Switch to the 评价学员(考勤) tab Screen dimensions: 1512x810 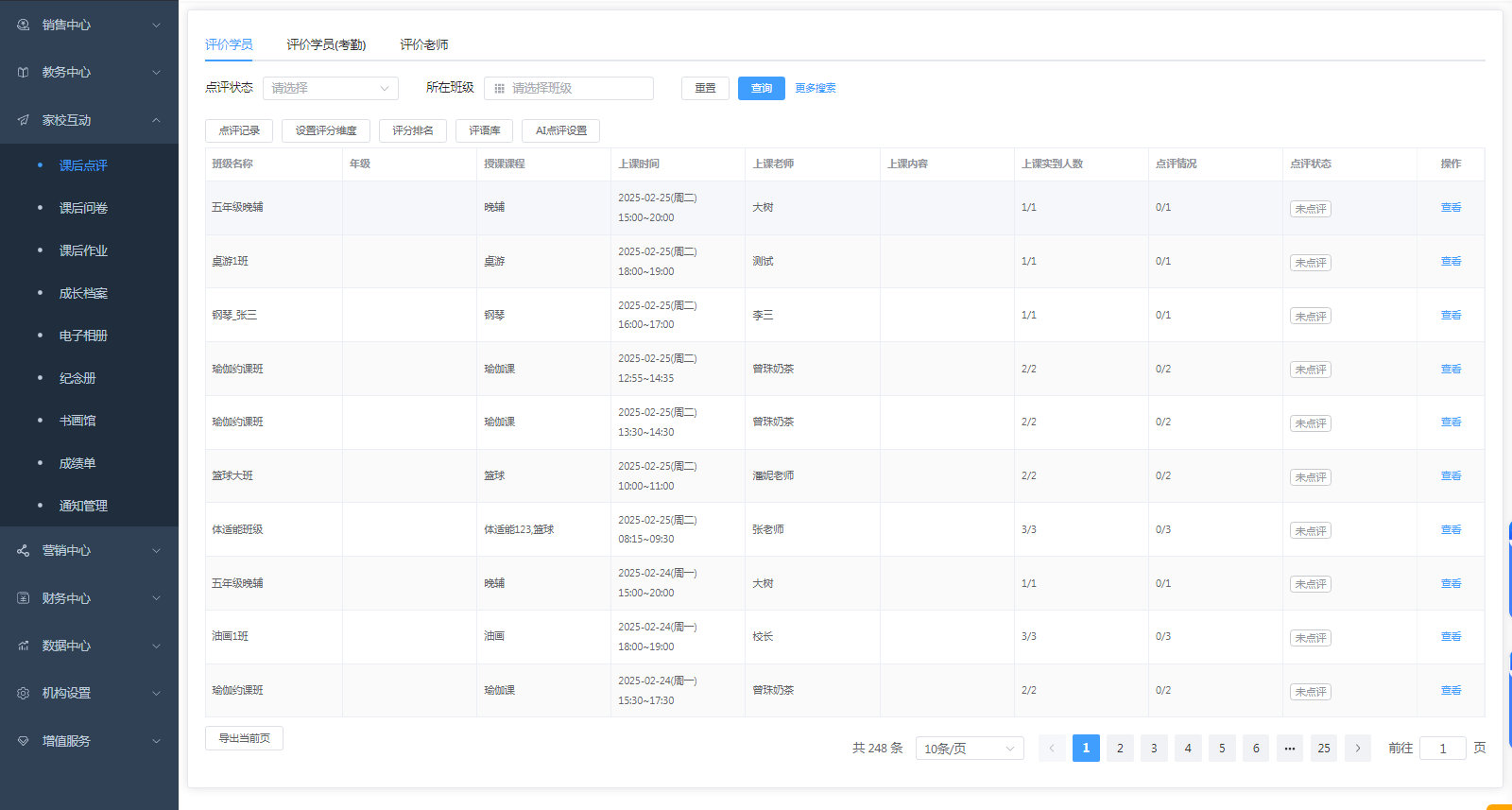[326, 44]
